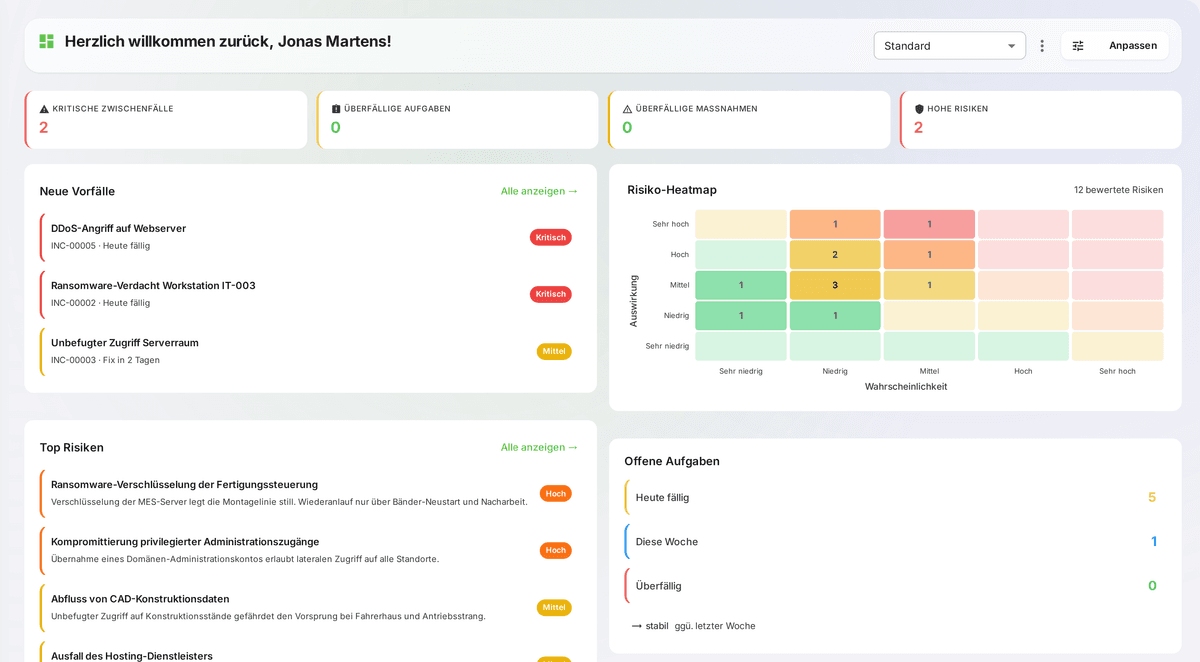Open incident Unbefugter Zugriff Serverraum

coord(309,351)
